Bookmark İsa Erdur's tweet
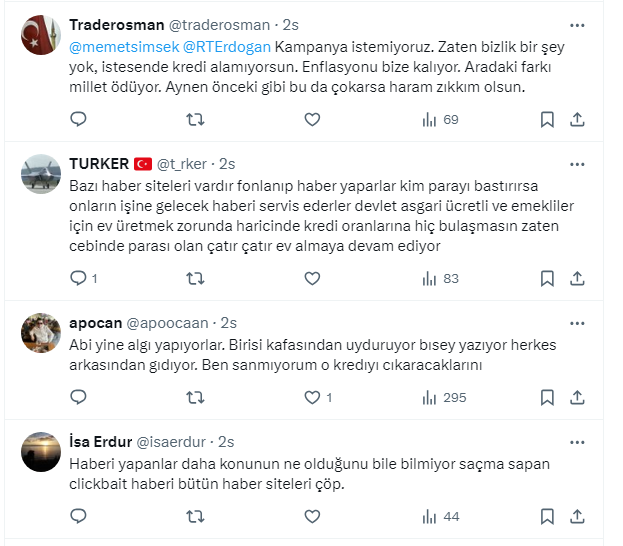This screenshot has height=546, width=623. (547, 517)
